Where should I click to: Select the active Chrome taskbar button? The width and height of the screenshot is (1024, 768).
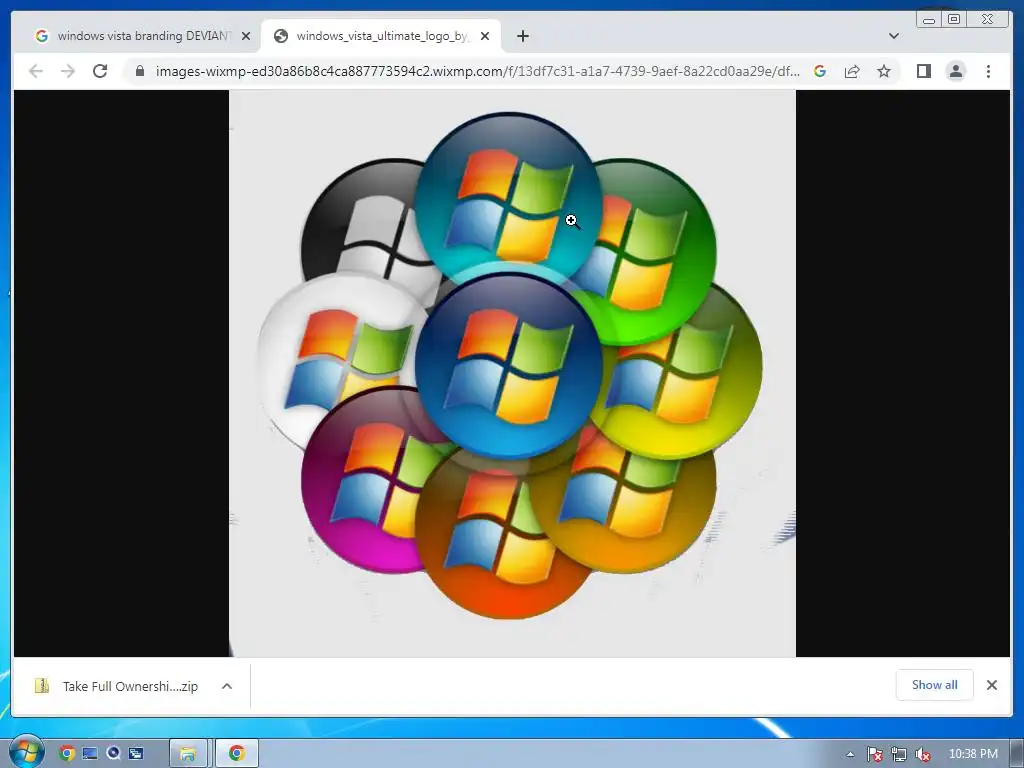click(237, 754)
